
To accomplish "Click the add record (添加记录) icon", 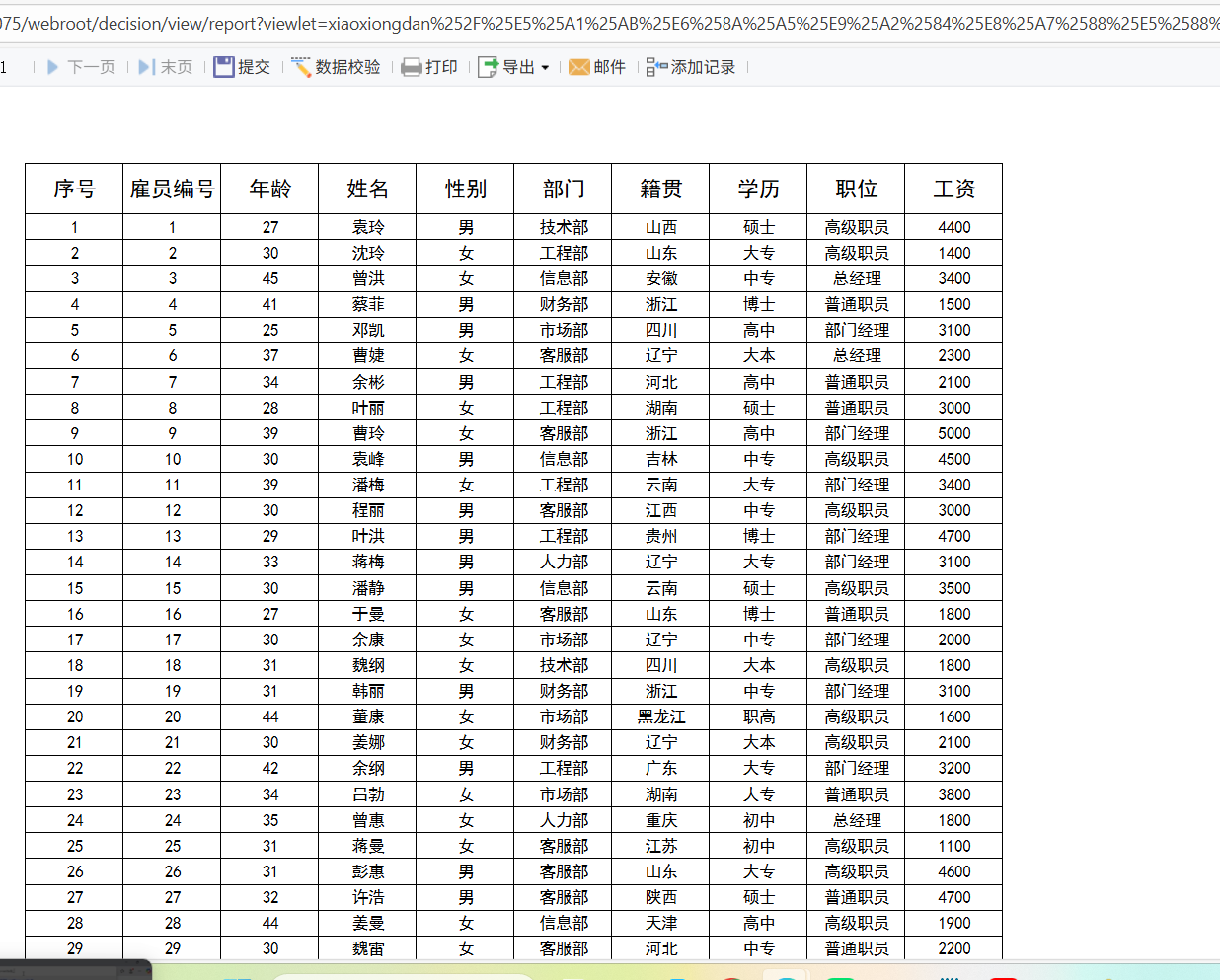I will click(656, 67).
